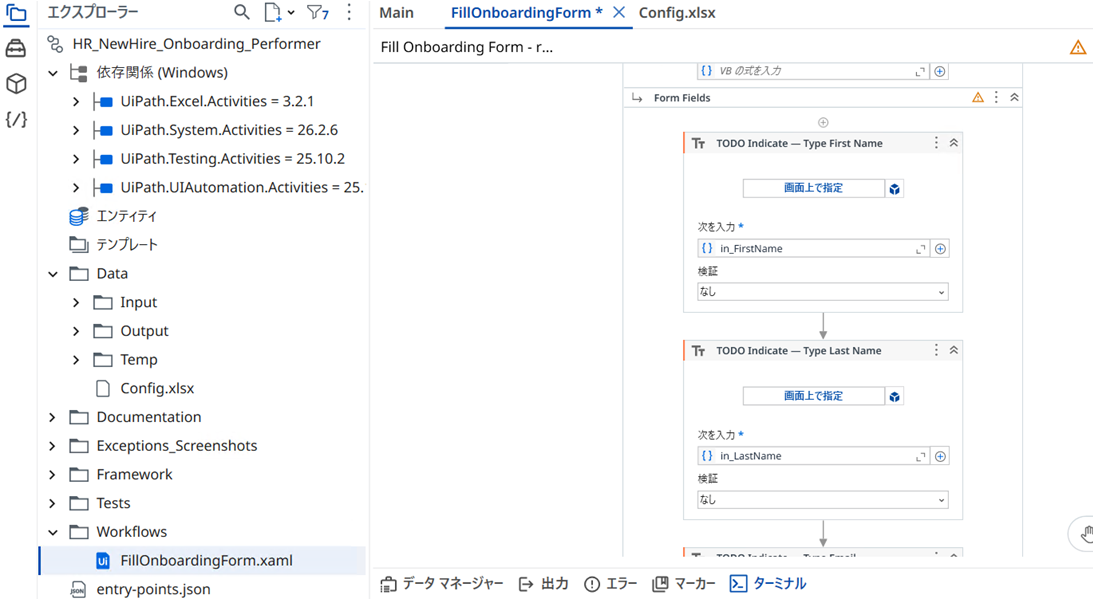This screenshot has width=1093, height=610.
Task: Click the Form Fields warning icon
Action: point(978,98)
